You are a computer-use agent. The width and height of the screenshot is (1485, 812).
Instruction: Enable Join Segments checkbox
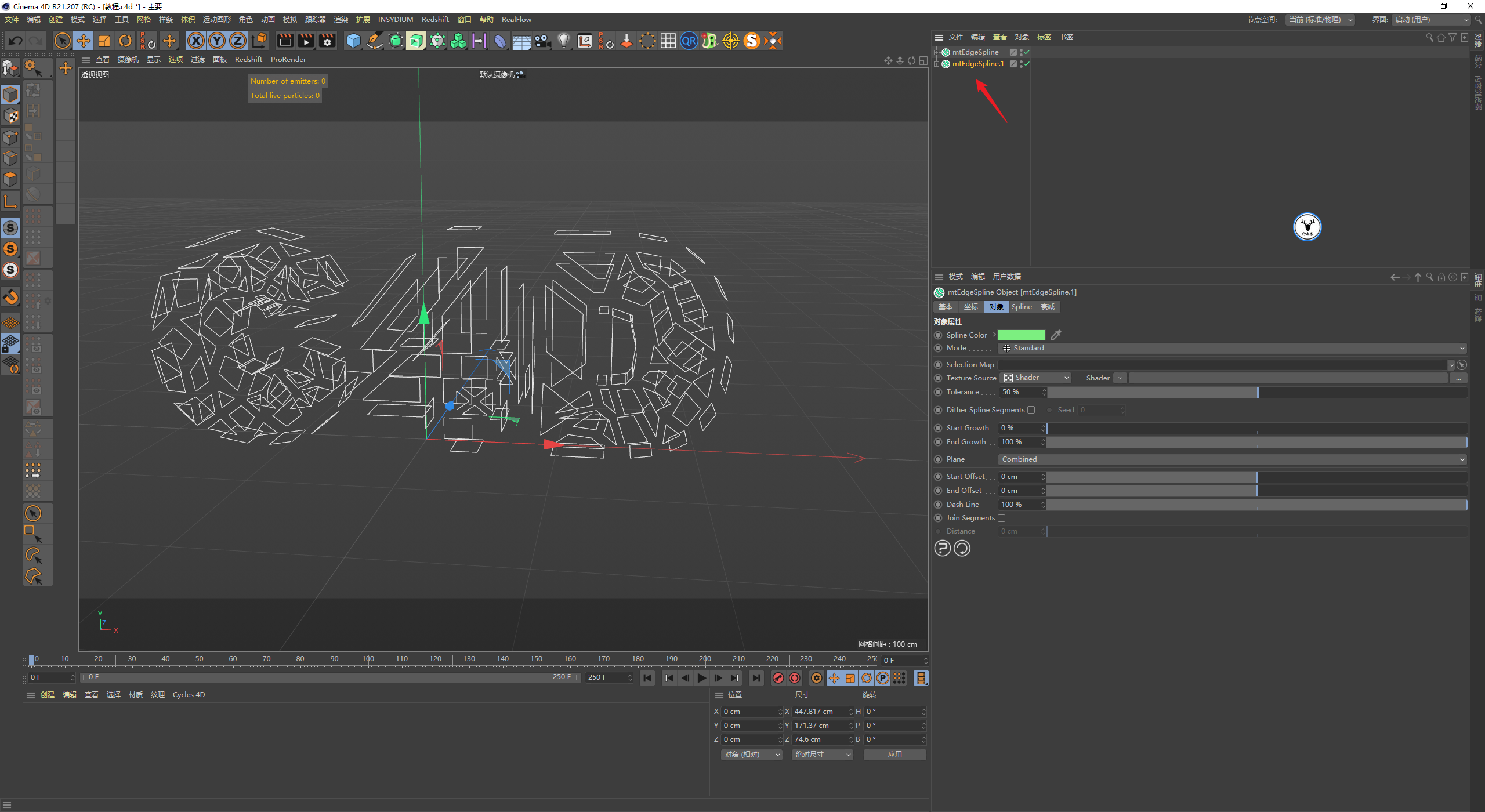point(1001,519)
